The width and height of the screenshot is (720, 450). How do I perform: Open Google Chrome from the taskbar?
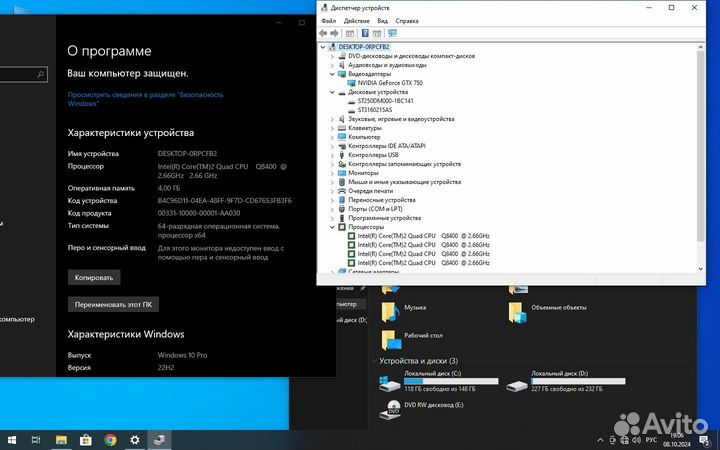click(x=109, y=439)
